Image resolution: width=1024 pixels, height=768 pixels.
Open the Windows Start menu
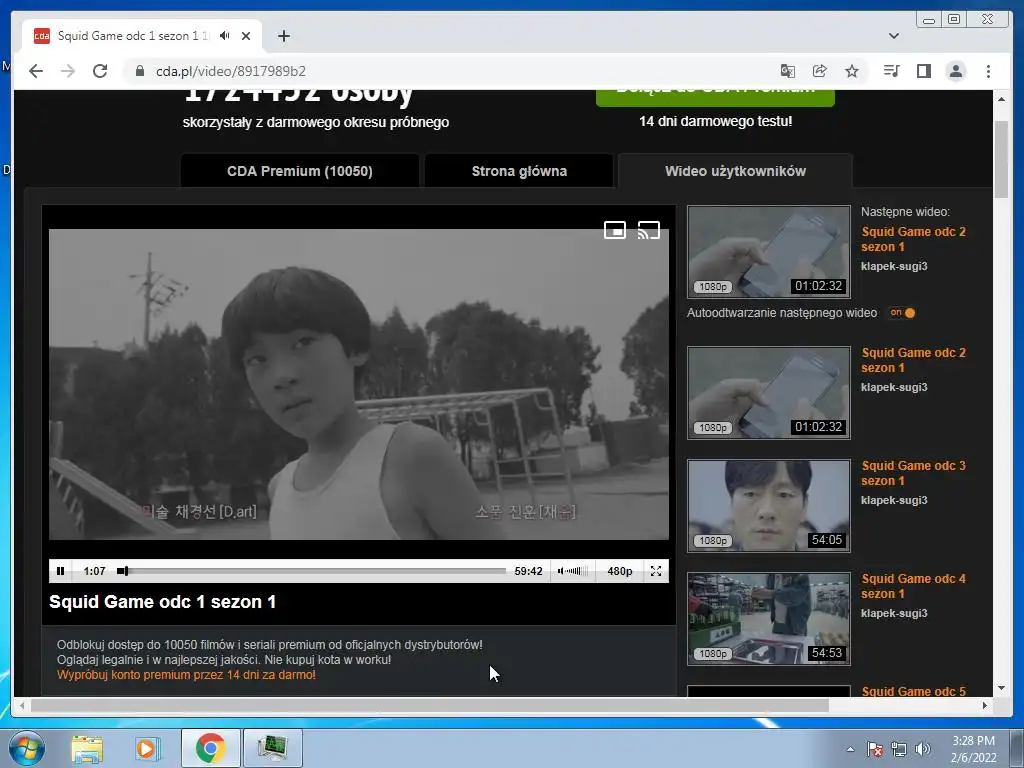point(26,748)
